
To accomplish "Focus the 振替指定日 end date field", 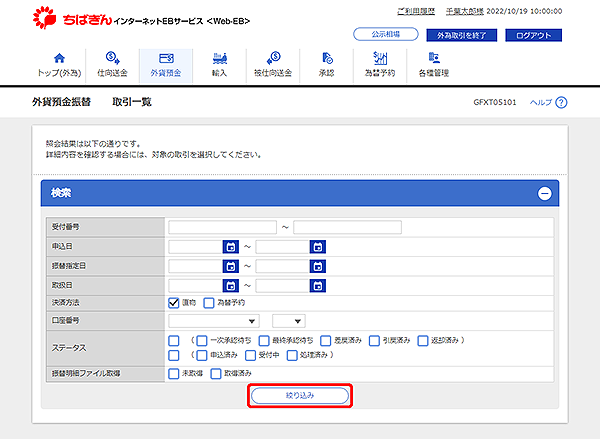I will coord(283,266).
